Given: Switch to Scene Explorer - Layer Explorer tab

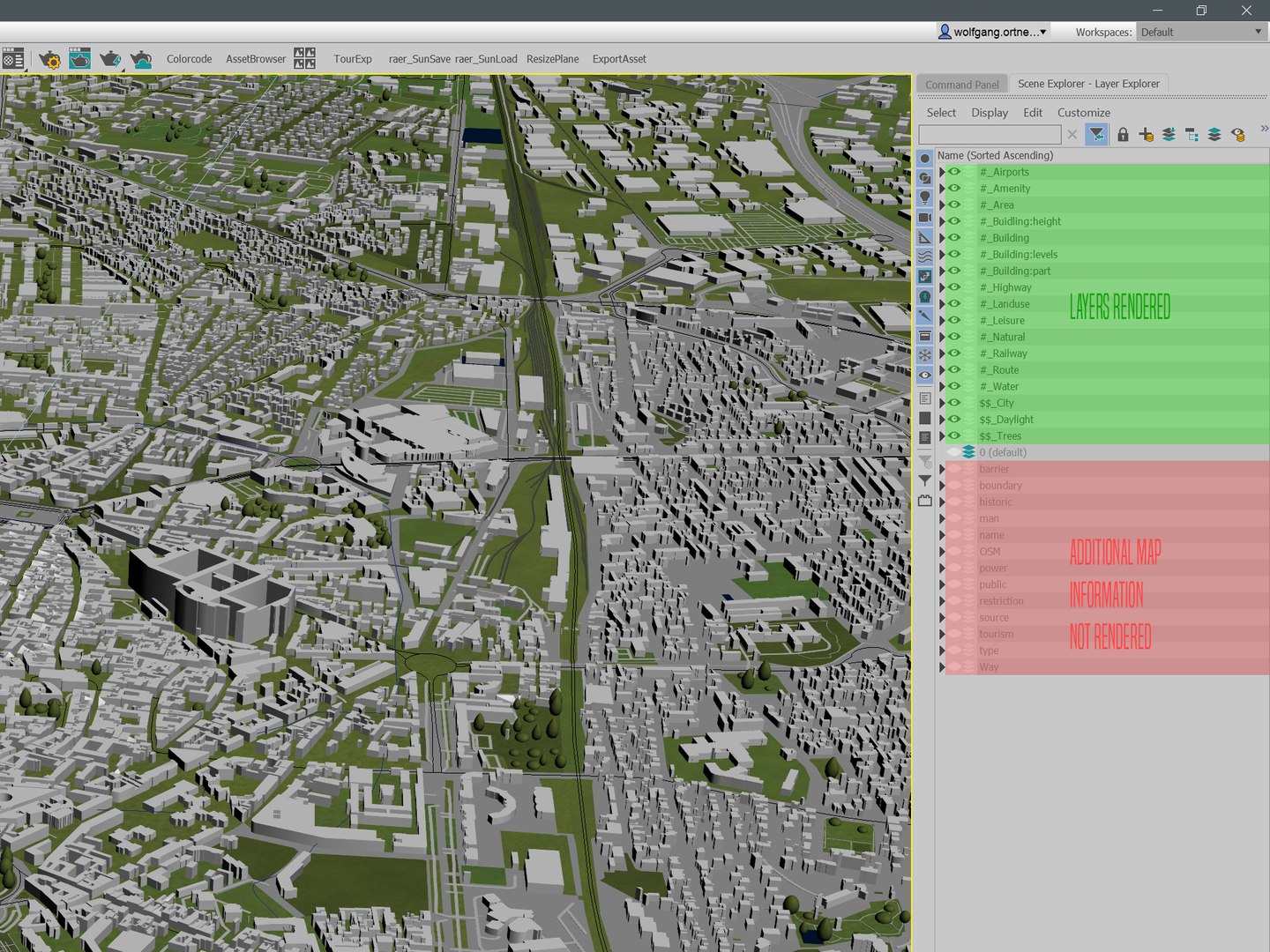Looking at the screenshot, I should (x=1088, y=84).
